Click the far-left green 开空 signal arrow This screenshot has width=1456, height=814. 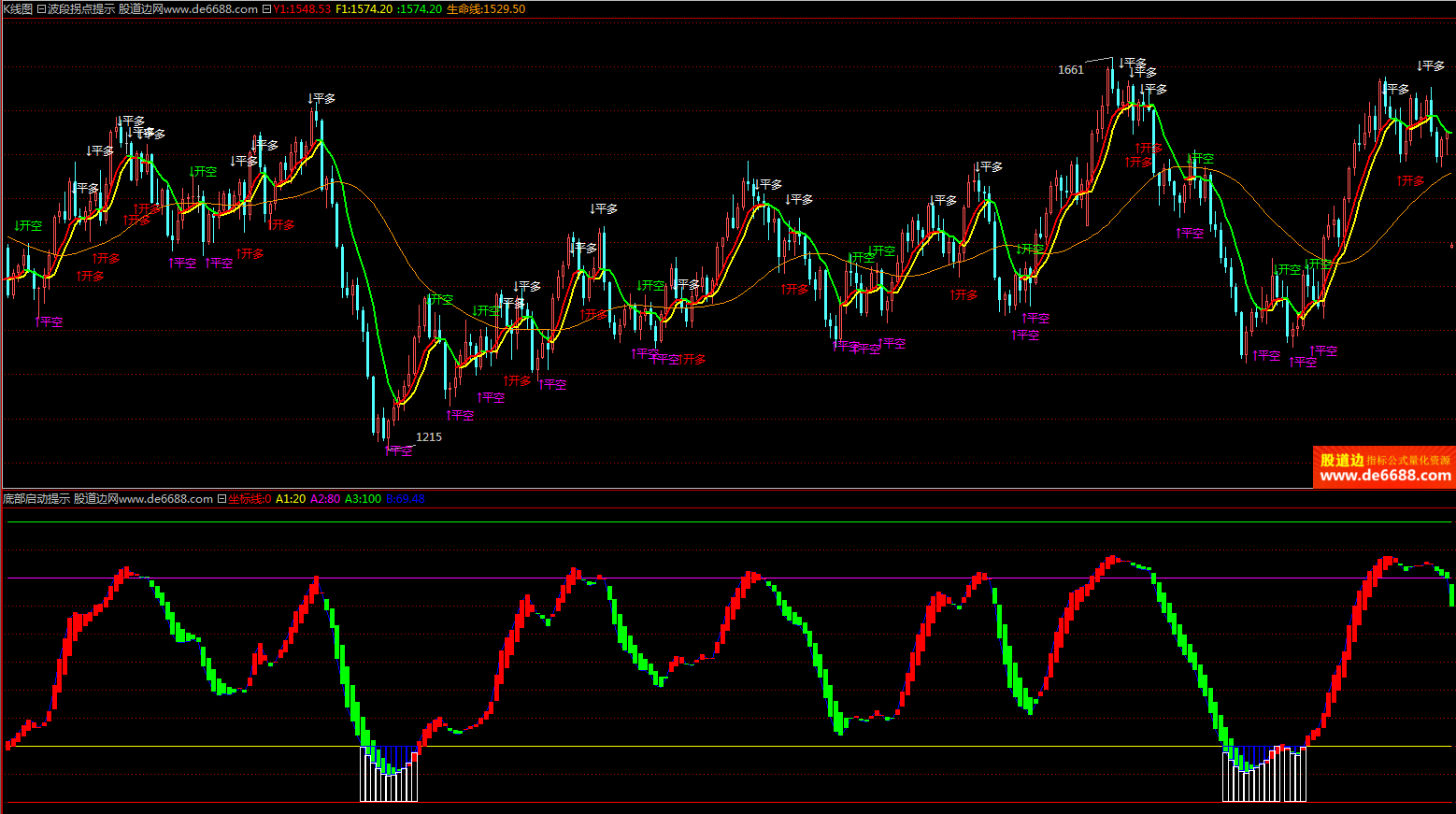pyautogui.click(x=28, y=226)
